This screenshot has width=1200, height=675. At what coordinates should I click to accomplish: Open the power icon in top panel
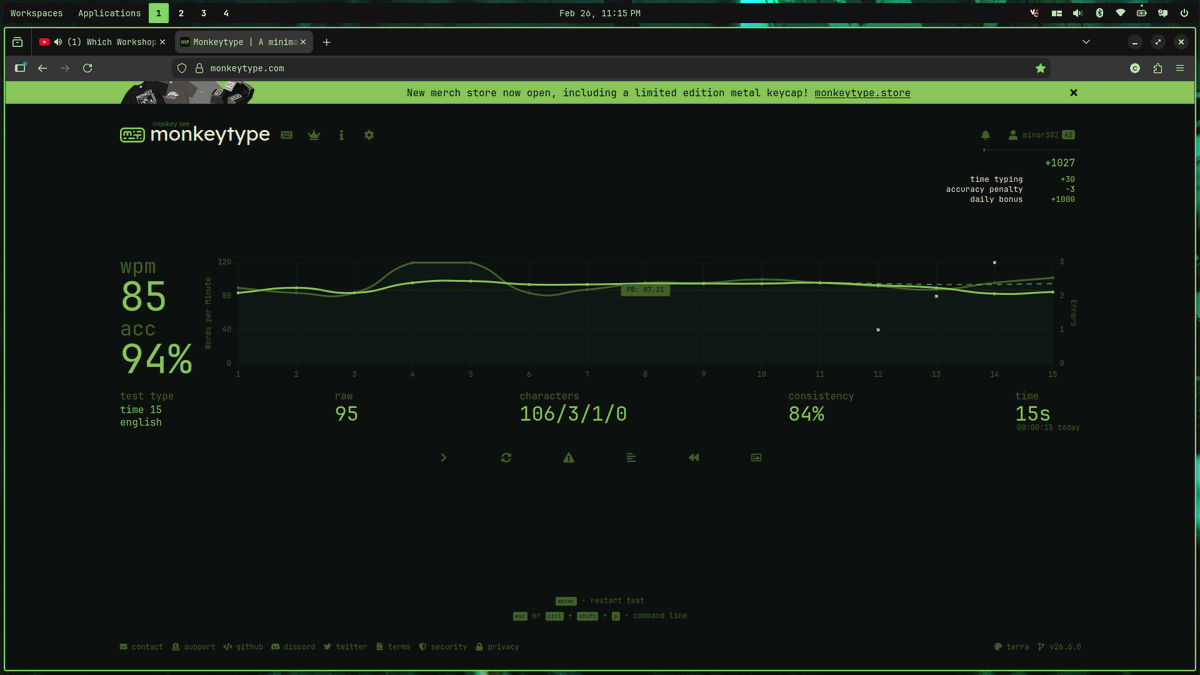coord(1184,13)
